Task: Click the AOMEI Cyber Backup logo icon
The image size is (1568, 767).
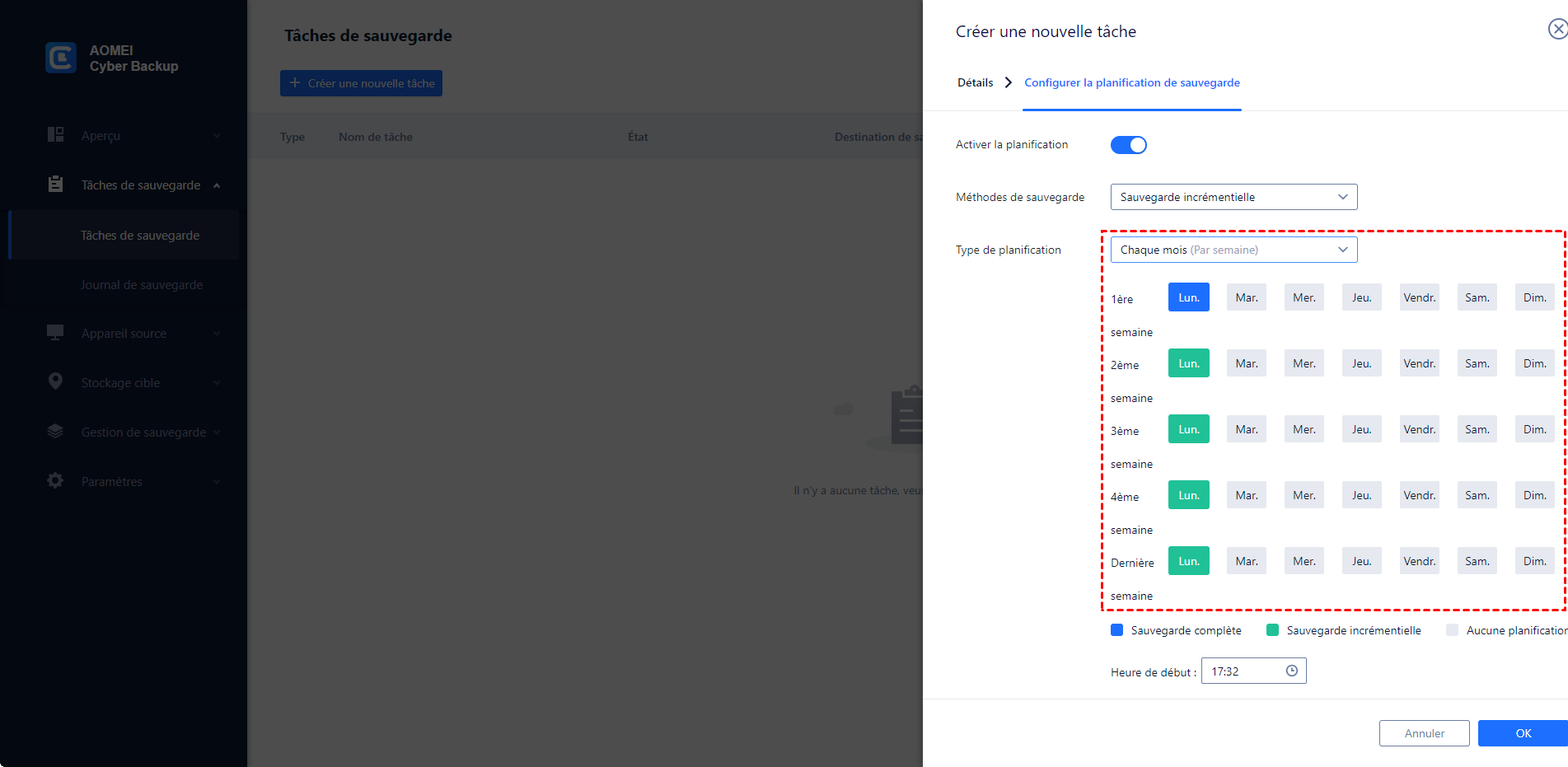Action: click(61, 58)
